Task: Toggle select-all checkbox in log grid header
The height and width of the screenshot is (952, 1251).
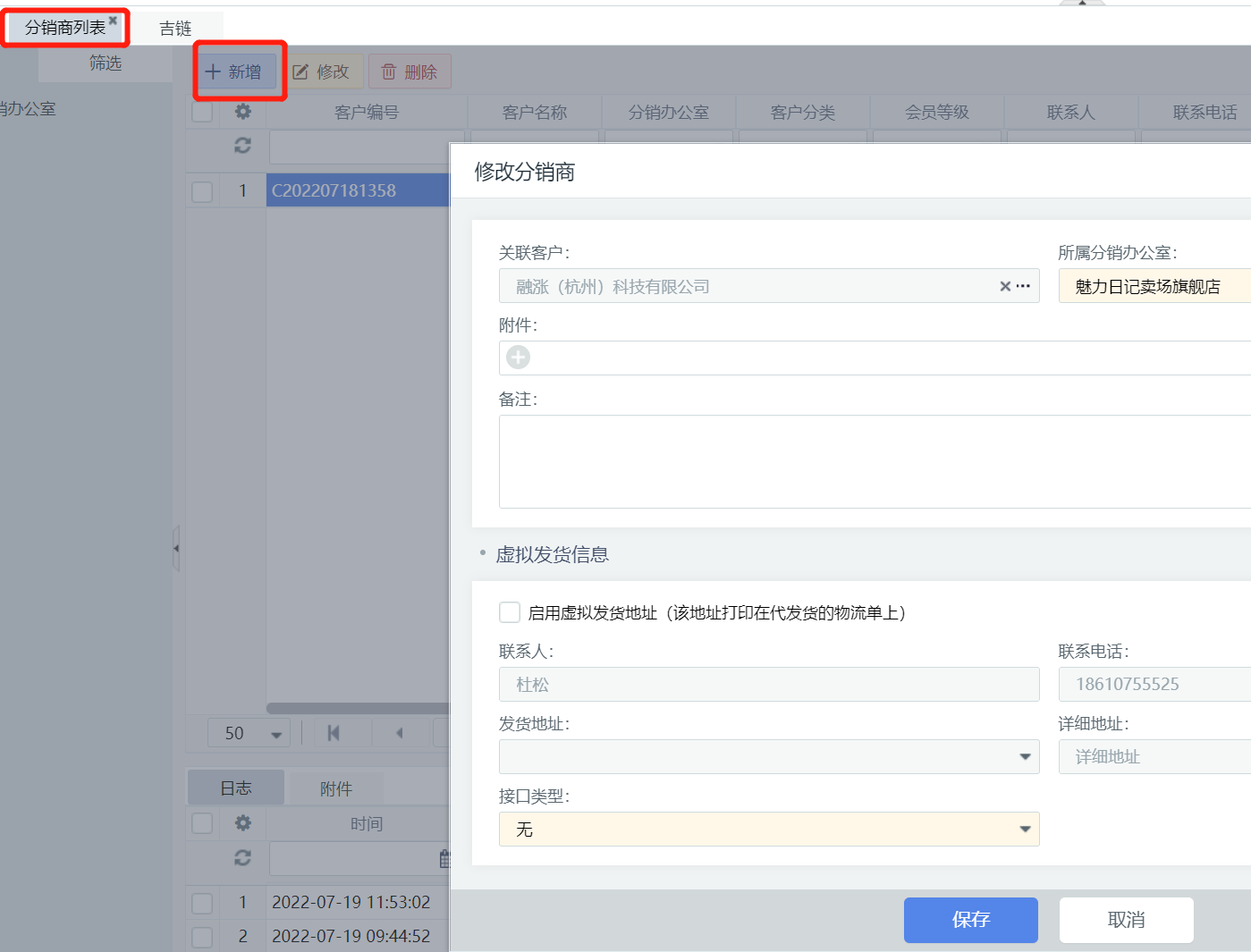Action: (x=202, y=823)
